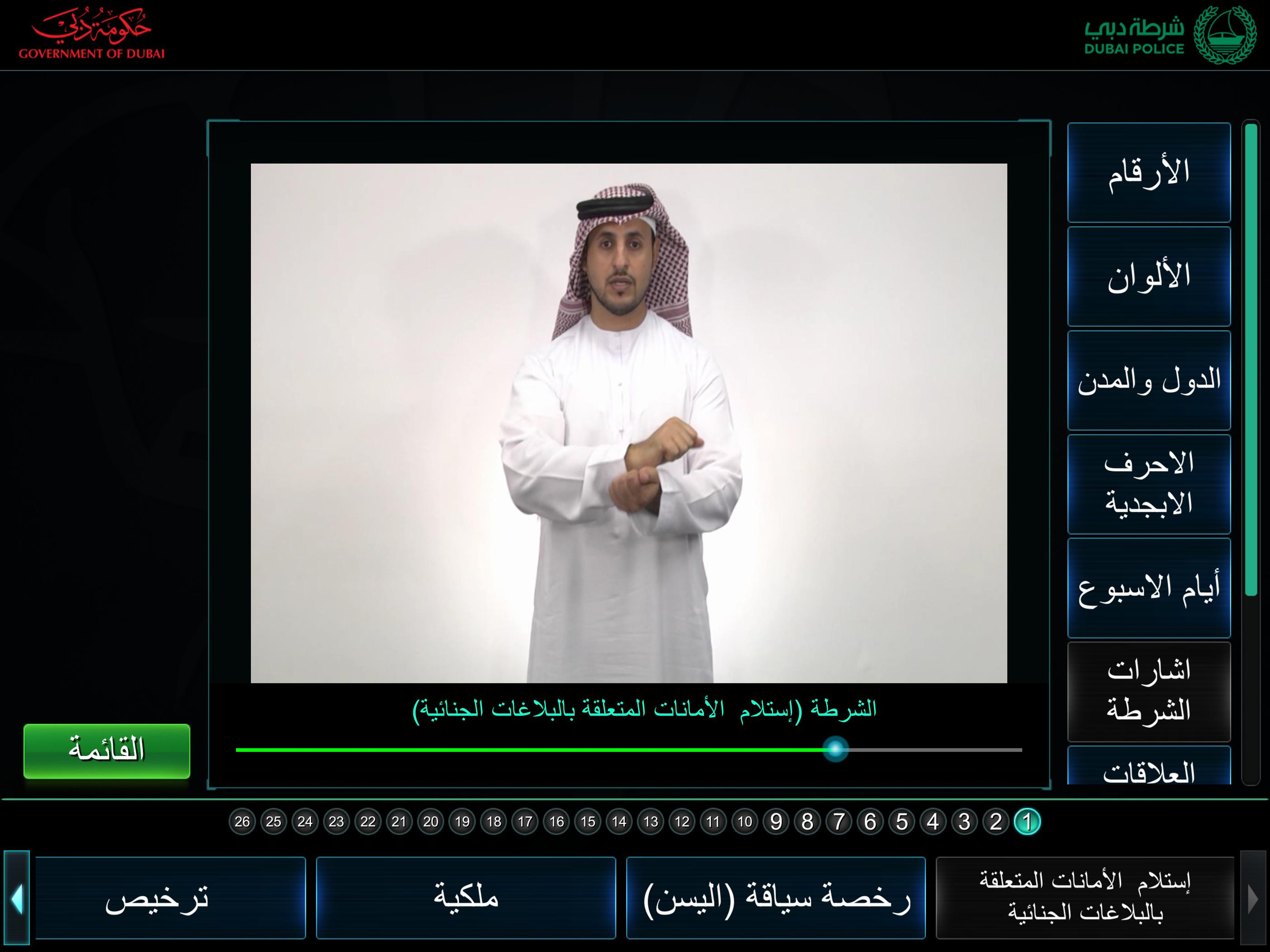Jump to page 10 circle

click(x=745, y=822)
